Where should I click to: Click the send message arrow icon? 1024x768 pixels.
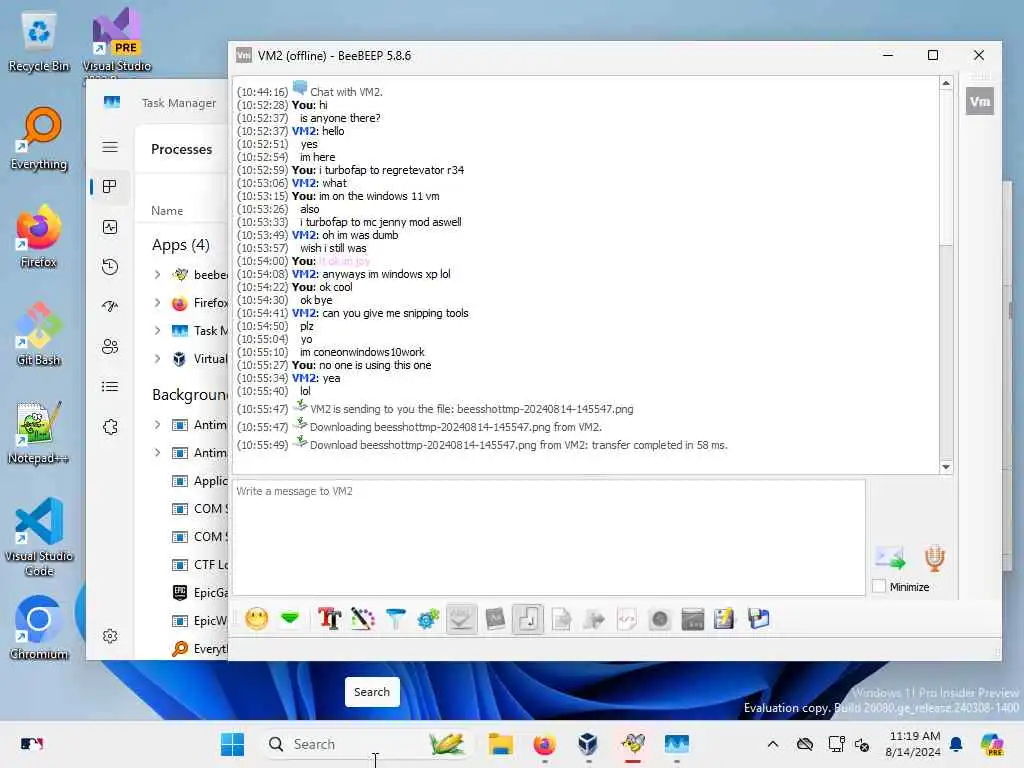[x=890, y=558]
